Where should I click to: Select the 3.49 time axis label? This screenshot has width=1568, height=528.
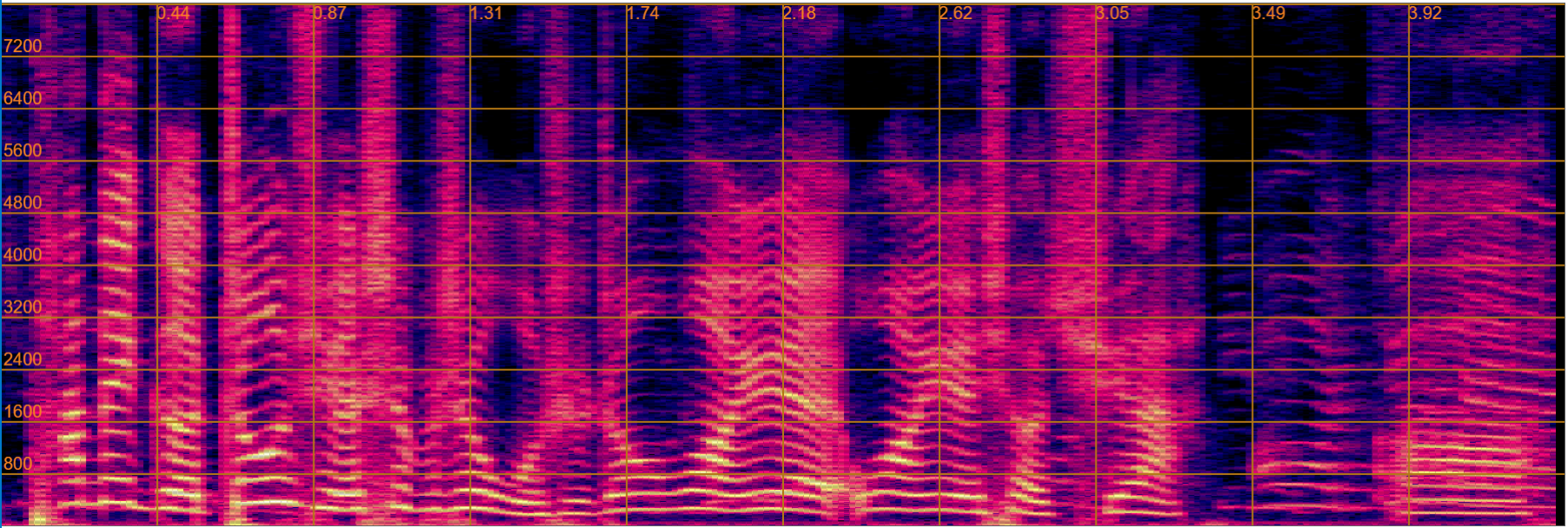(1269, 13)
